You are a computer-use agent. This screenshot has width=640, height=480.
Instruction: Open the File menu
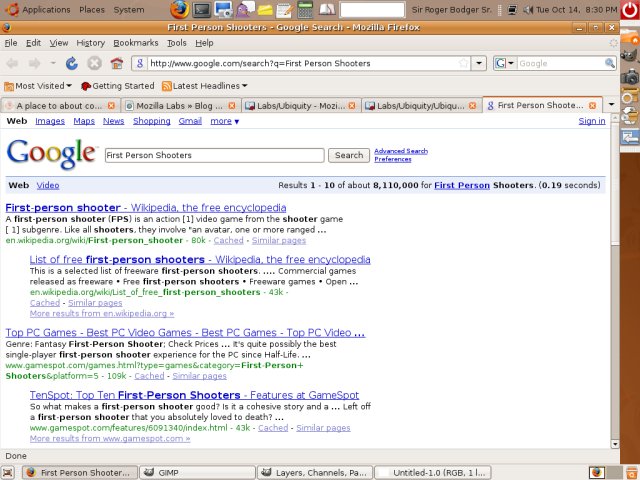(x=11, y=43)
